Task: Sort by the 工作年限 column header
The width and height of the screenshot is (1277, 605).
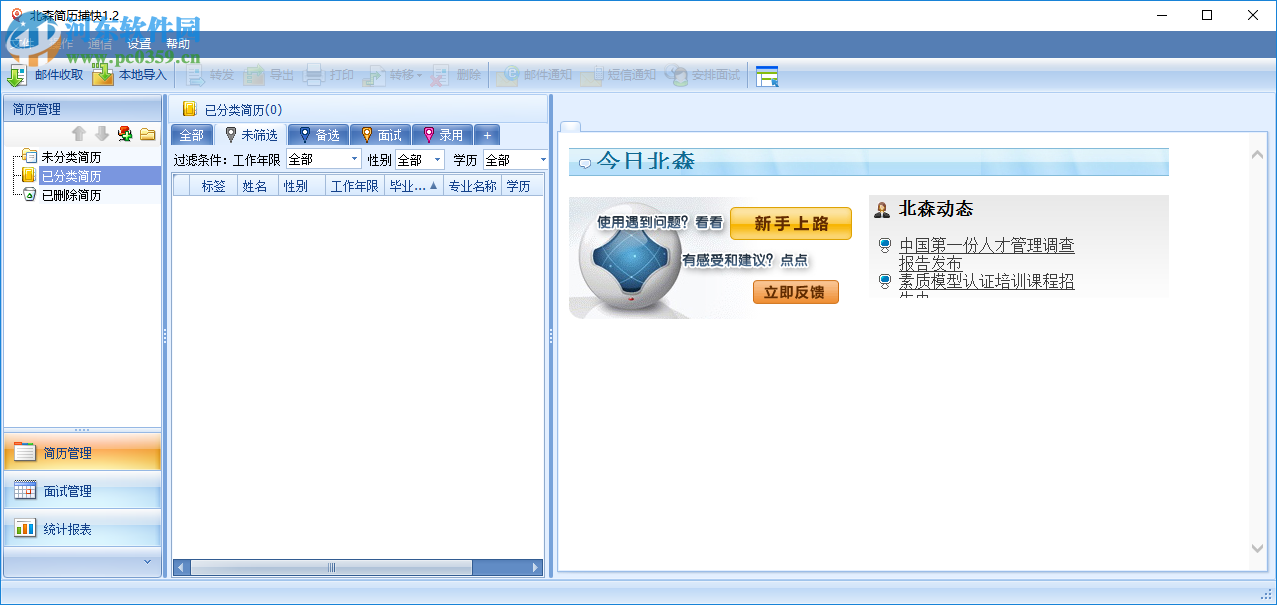Action: [354, 185]
